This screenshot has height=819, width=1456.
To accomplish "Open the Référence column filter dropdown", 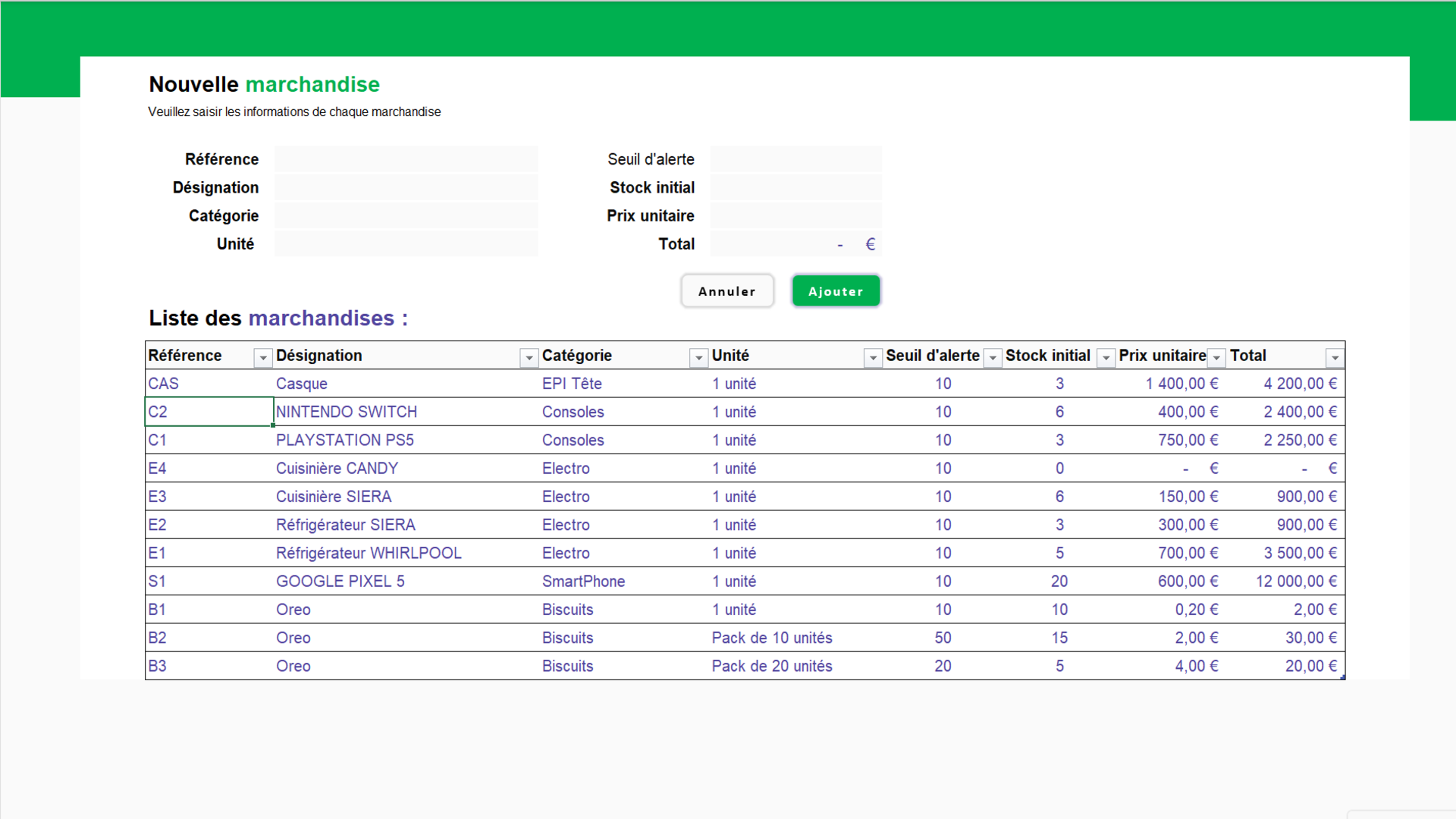I will pos(262,357).
